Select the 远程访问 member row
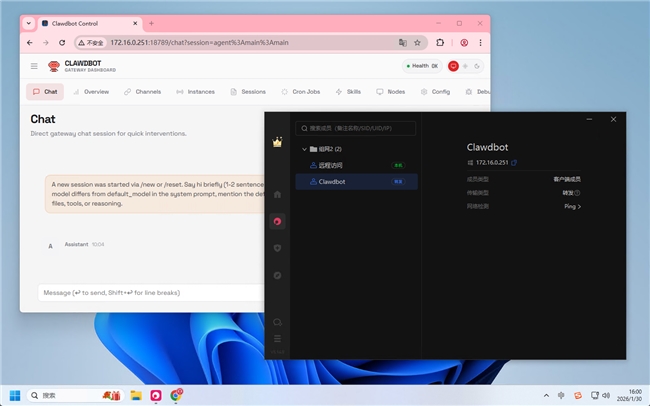Image resolution: width=650 pixels, height=406 pixels. 357,165
